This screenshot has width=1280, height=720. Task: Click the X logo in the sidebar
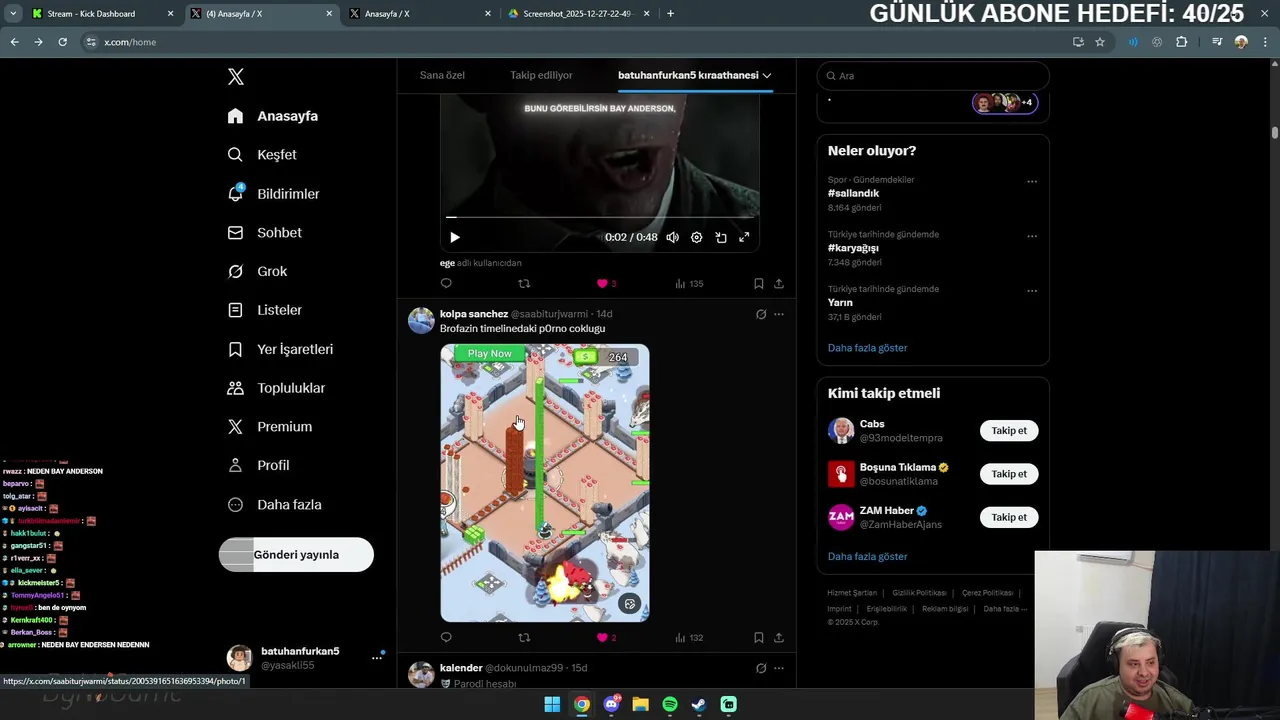[236, 77]
